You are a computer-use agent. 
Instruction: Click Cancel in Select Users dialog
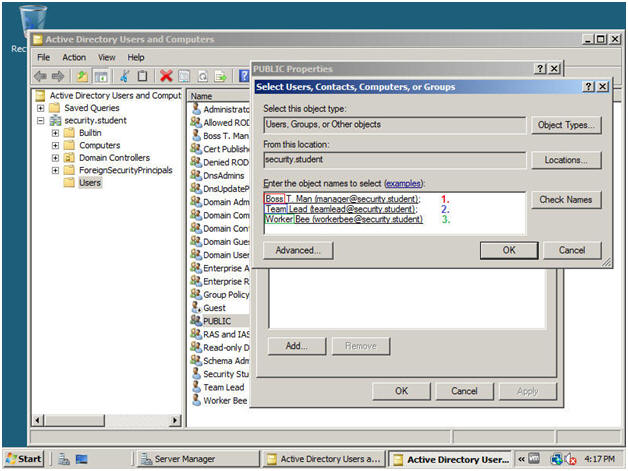coord(572,250)
